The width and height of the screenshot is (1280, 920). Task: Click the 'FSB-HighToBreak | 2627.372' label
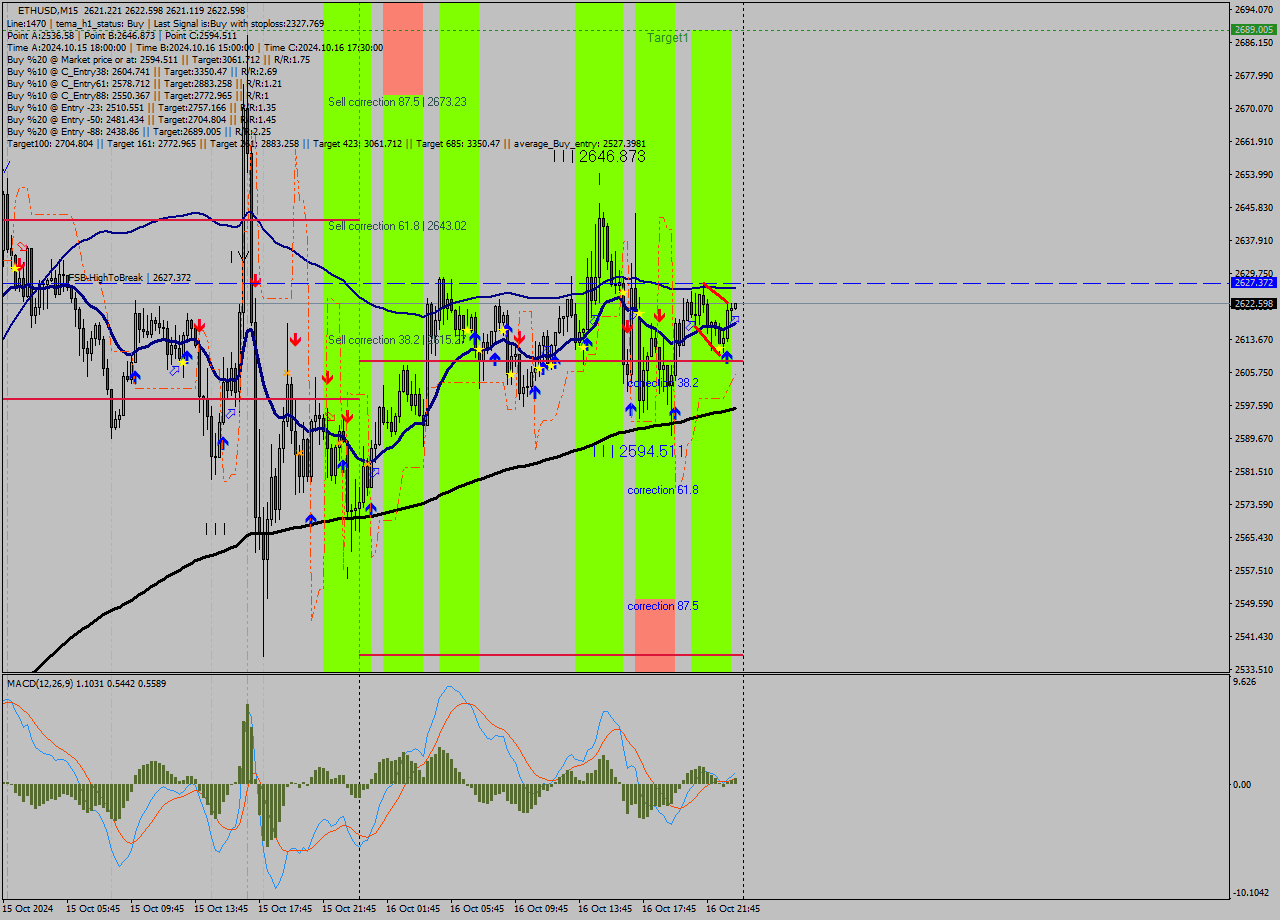point(128,278)
